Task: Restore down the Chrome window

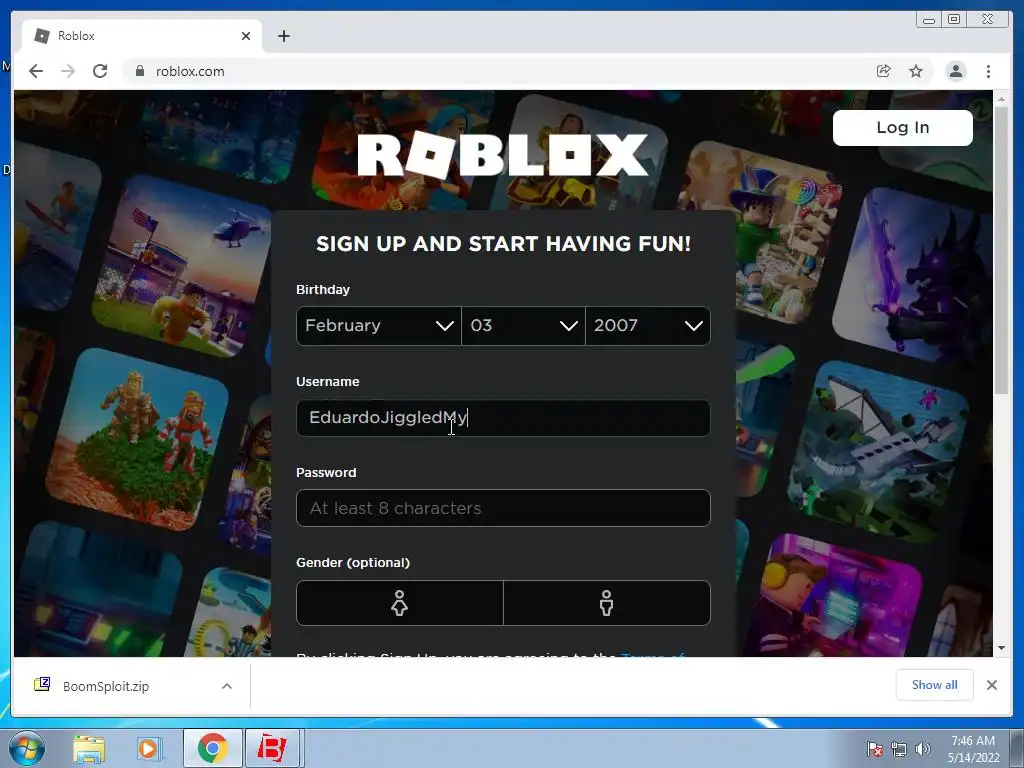Action: click(953, 20)
